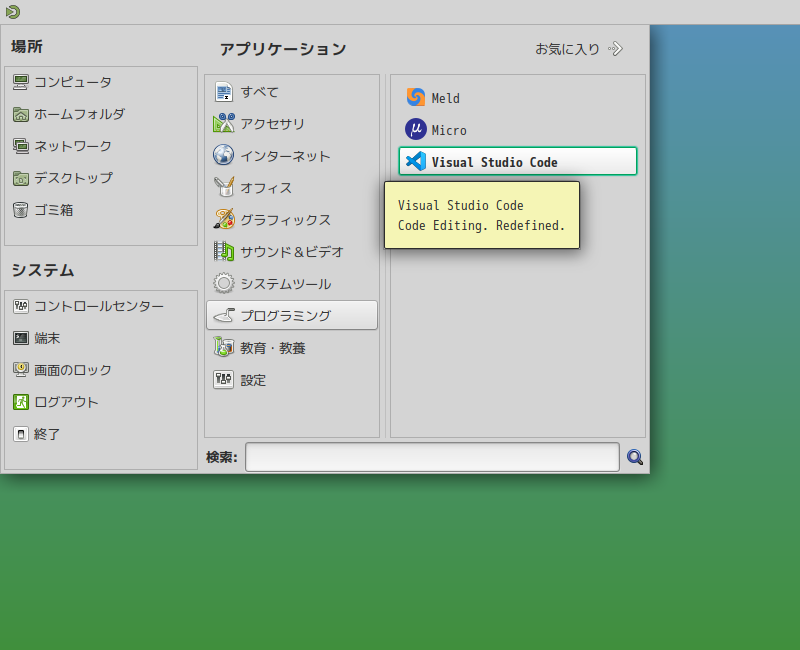Click the 画面のロック lock screen icon
Image resolution: width=800 pixels, height=650 pixels.
[20, 370]
